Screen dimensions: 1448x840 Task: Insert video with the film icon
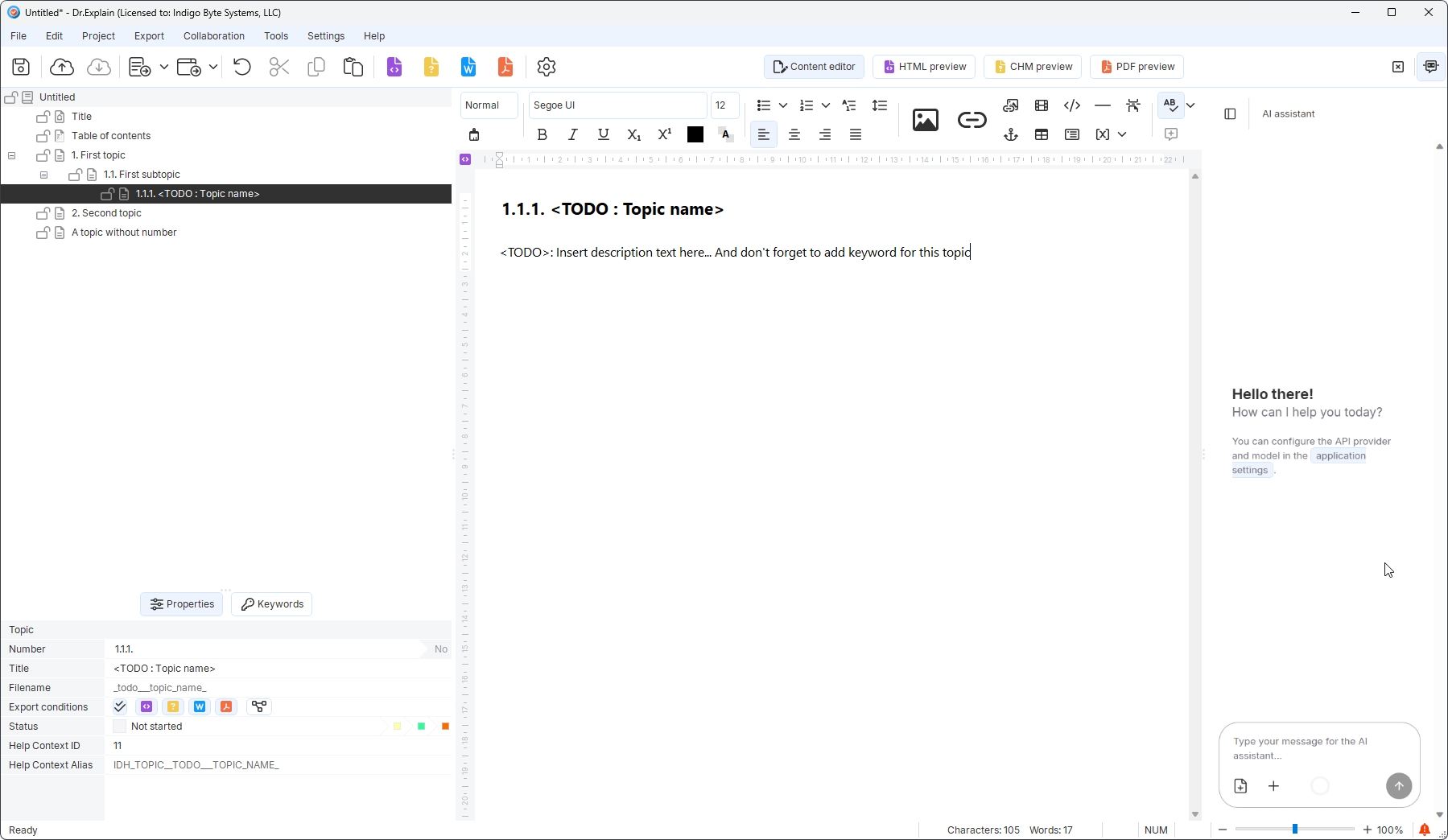tap(1042, 105)
